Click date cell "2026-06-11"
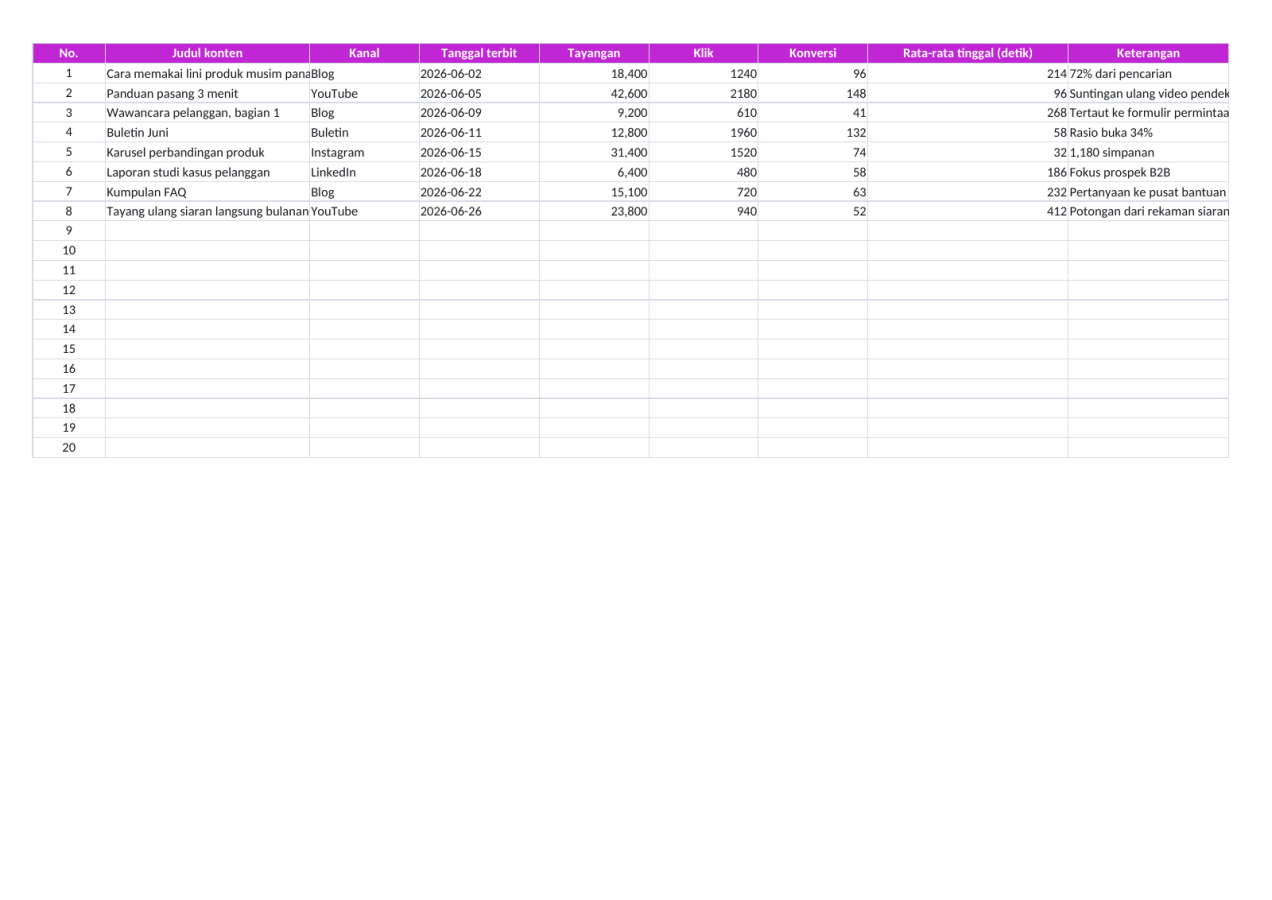Screen dimensions: 1272x900 pos(479,132)
